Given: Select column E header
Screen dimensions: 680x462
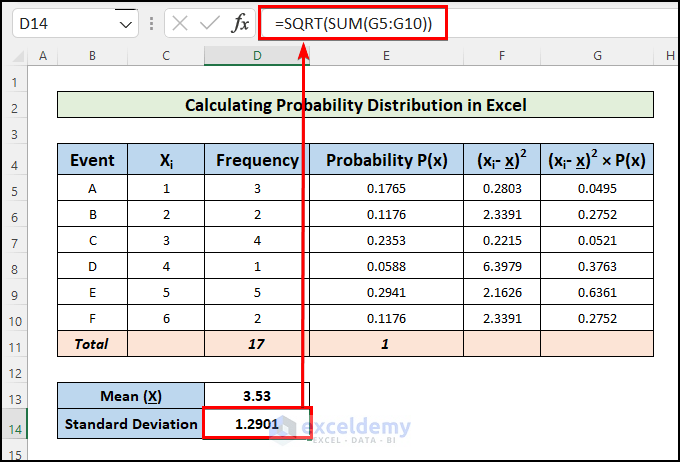Looking at the screenshot, I should [x=386, y=56].
